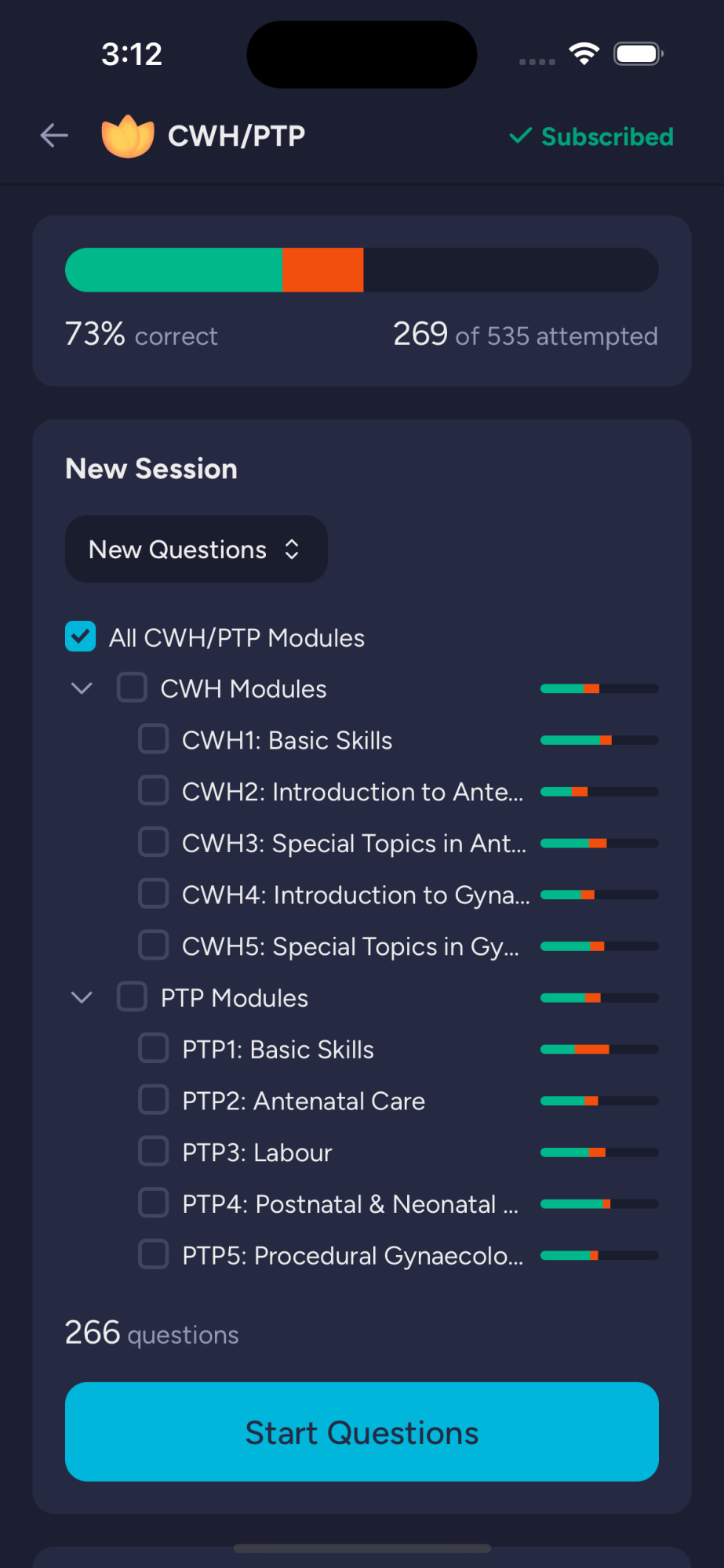Open the New Questions dropdown

(196, 549)
